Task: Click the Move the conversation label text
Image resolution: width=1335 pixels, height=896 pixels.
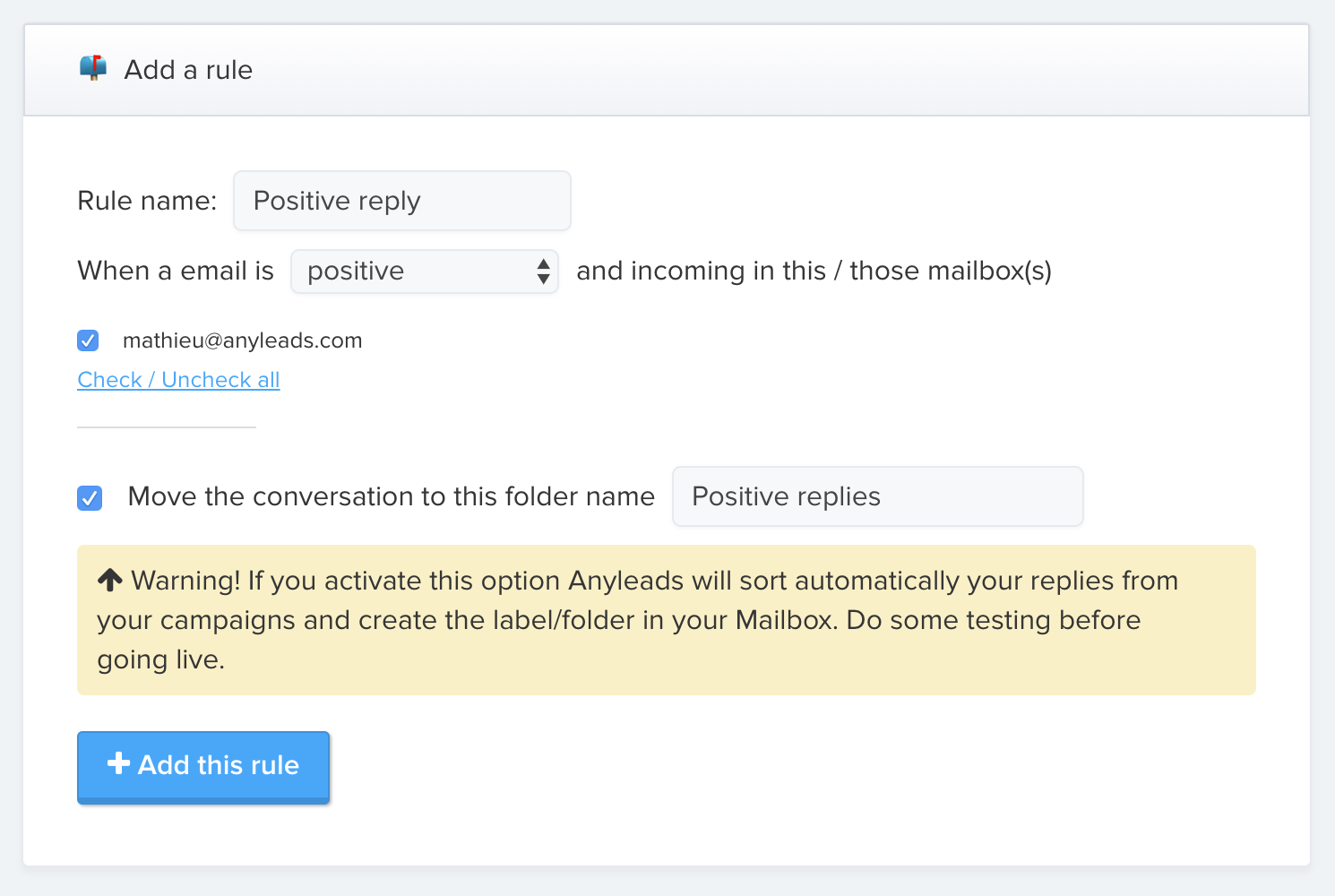Action: point(391,496)
